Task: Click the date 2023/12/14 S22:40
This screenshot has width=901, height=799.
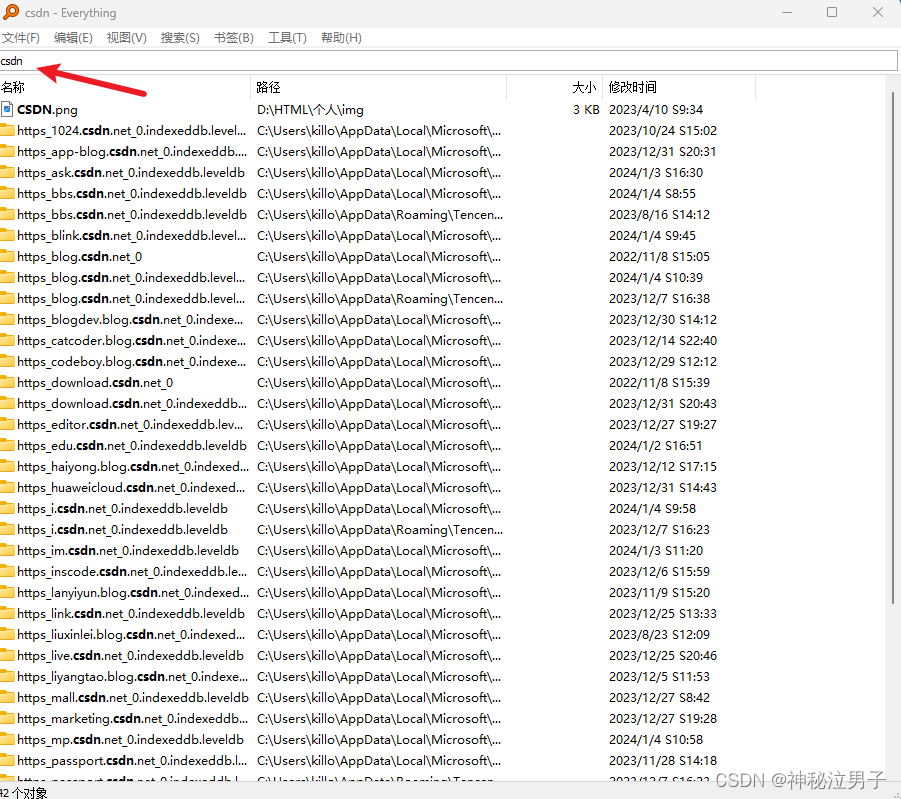Action: 663,340
